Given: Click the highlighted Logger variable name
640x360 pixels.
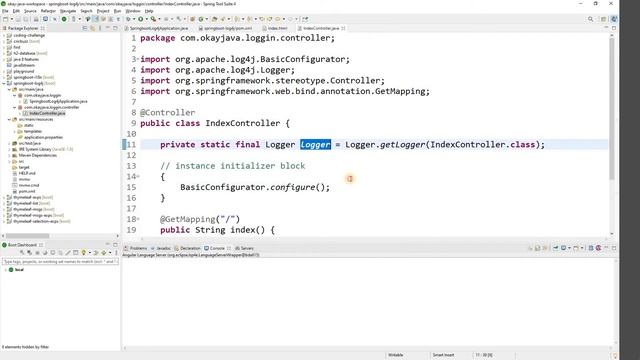Looking at the screenshot, I should [x=316, y=144].
